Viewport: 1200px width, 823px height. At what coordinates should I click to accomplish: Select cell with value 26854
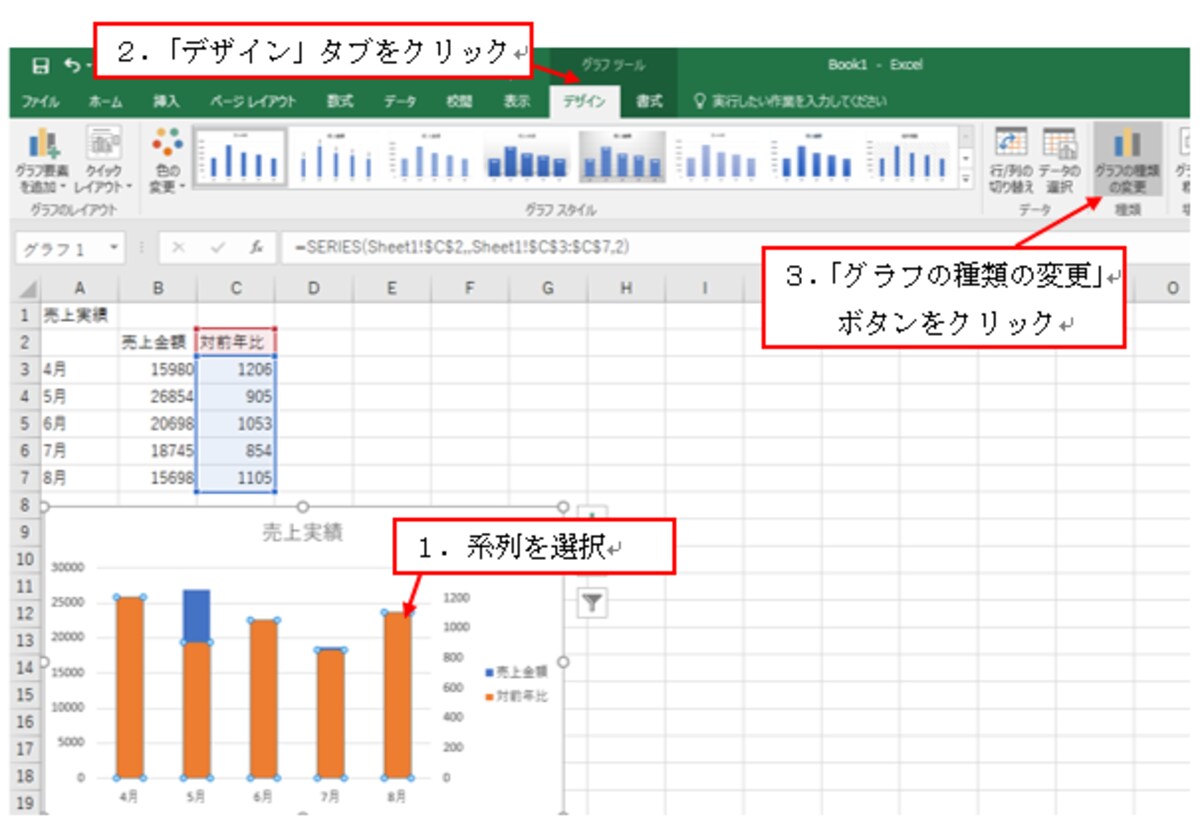click(157, 396)
